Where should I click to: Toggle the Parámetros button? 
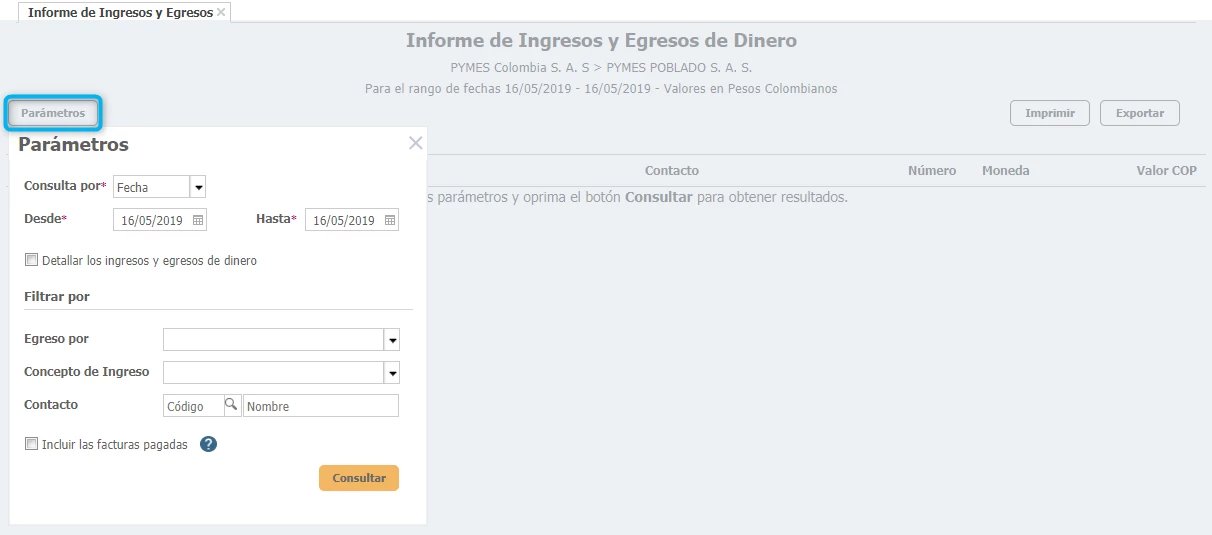[53, 113]
